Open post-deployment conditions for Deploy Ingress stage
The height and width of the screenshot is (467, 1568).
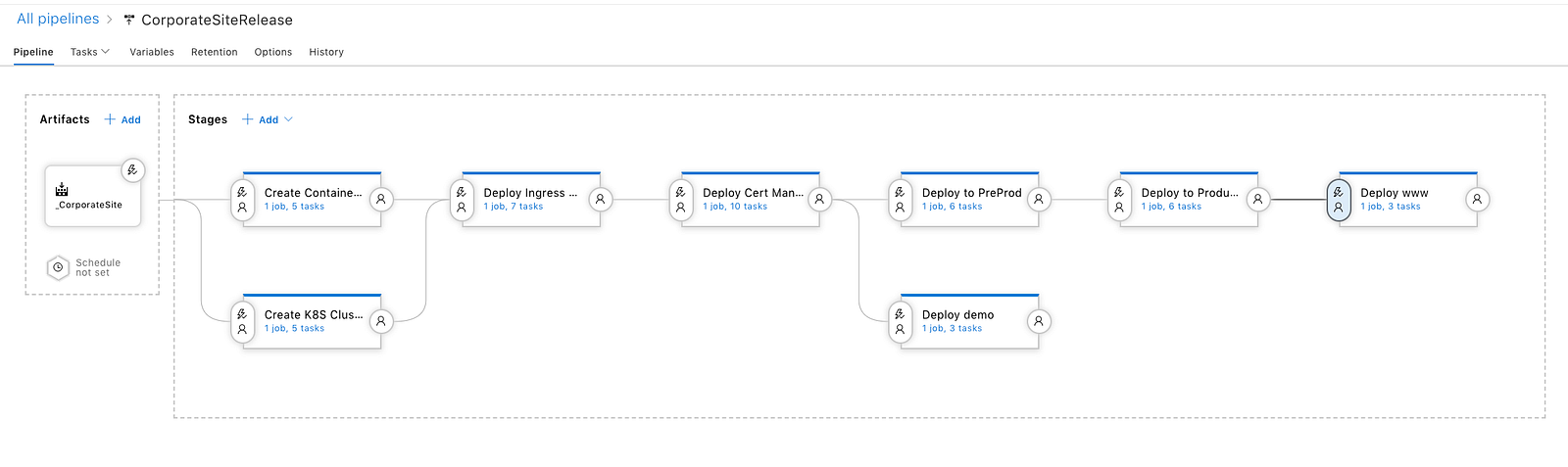point(601,200)
